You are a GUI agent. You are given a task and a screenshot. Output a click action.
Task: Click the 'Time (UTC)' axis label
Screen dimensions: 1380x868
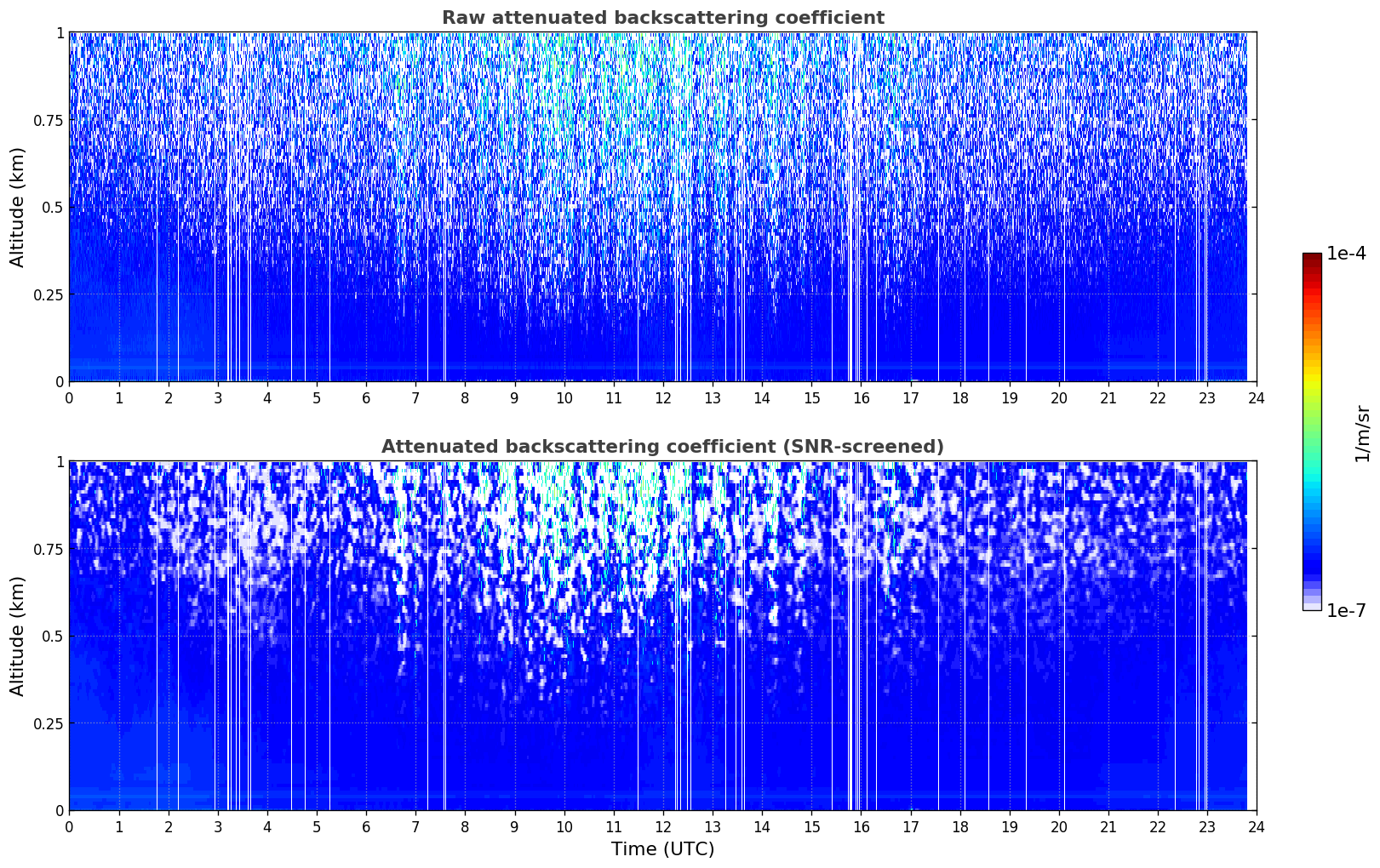pos(662,849)
